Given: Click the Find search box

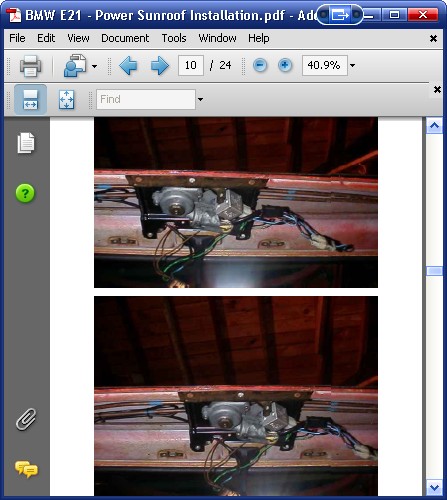Looking at the screenshot, I should pos(146,99).
